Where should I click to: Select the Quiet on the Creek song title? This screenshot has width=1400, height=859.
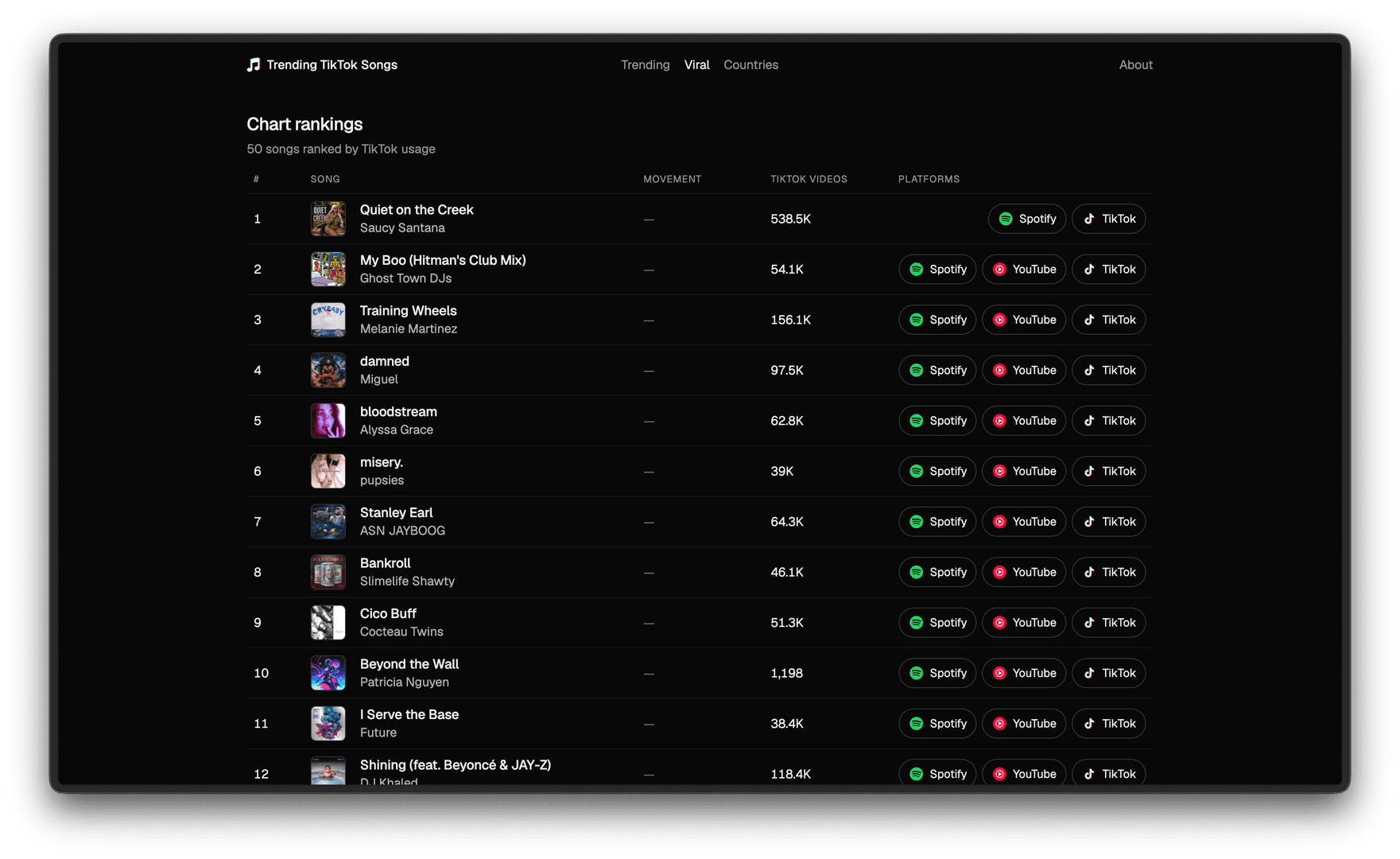pos(417,210)
